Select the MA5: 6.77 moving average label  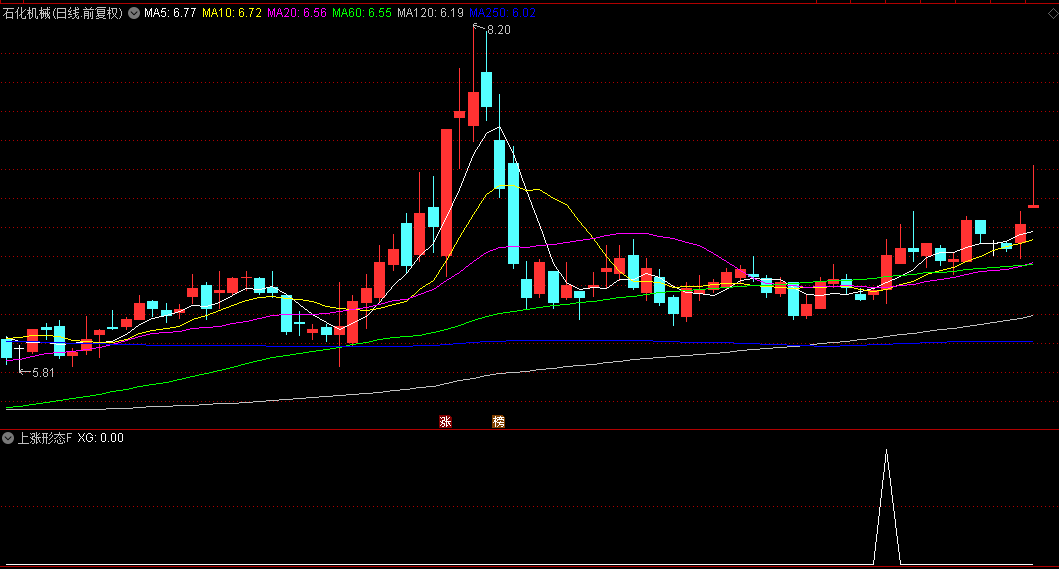[x=170, y=13]
